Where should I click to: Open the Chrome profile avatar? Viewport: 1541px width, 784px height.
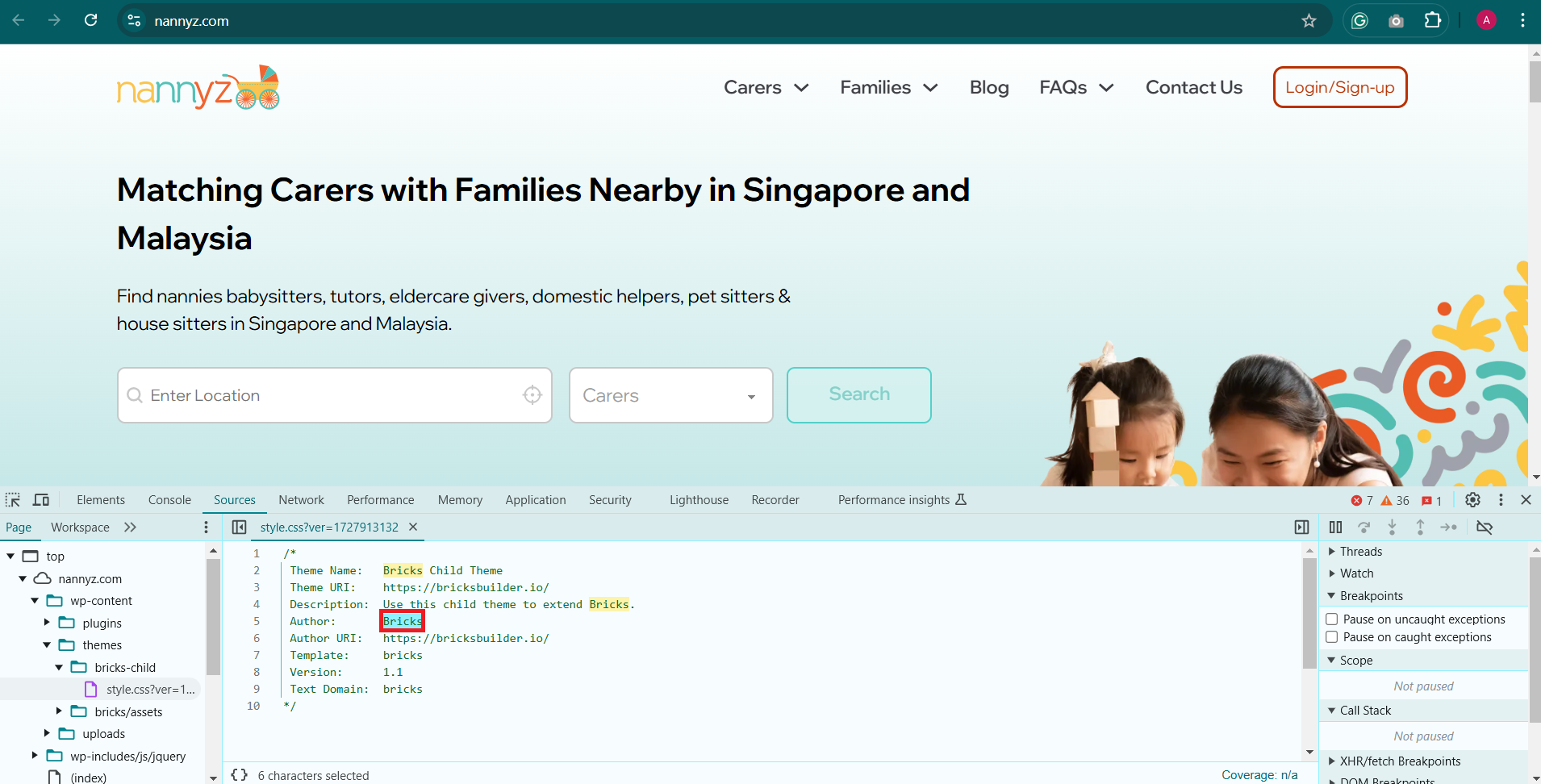[1486, 20]
